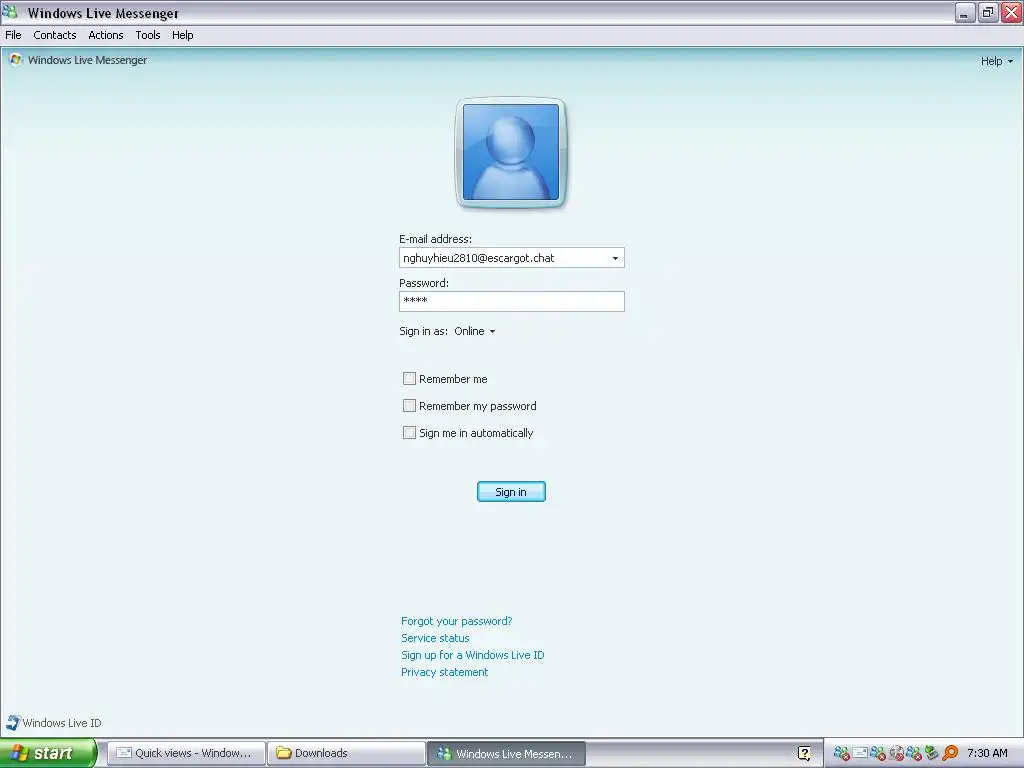Screen dimensions: 1024x768
Task: Click the Windows Live Messenger taskbar button
Action: [x=506, y=754]
